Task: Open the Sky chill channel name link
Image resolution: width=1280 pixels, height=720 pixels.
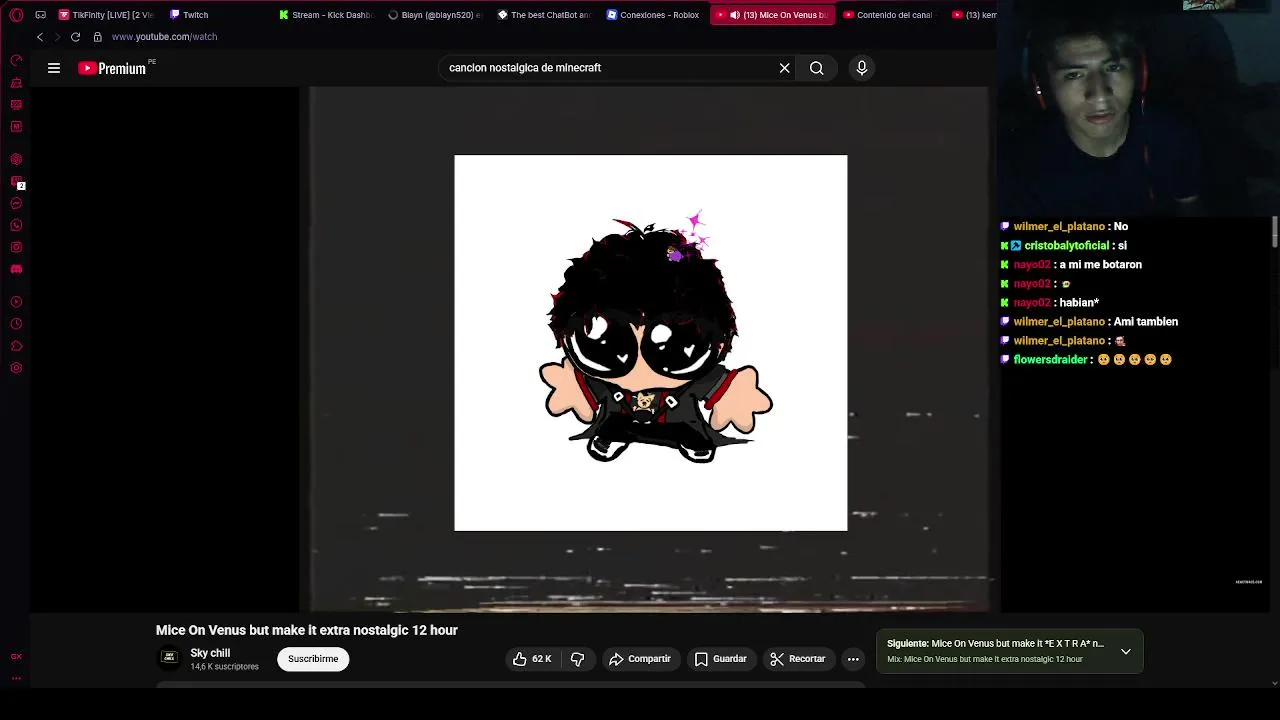Action: 210,653
